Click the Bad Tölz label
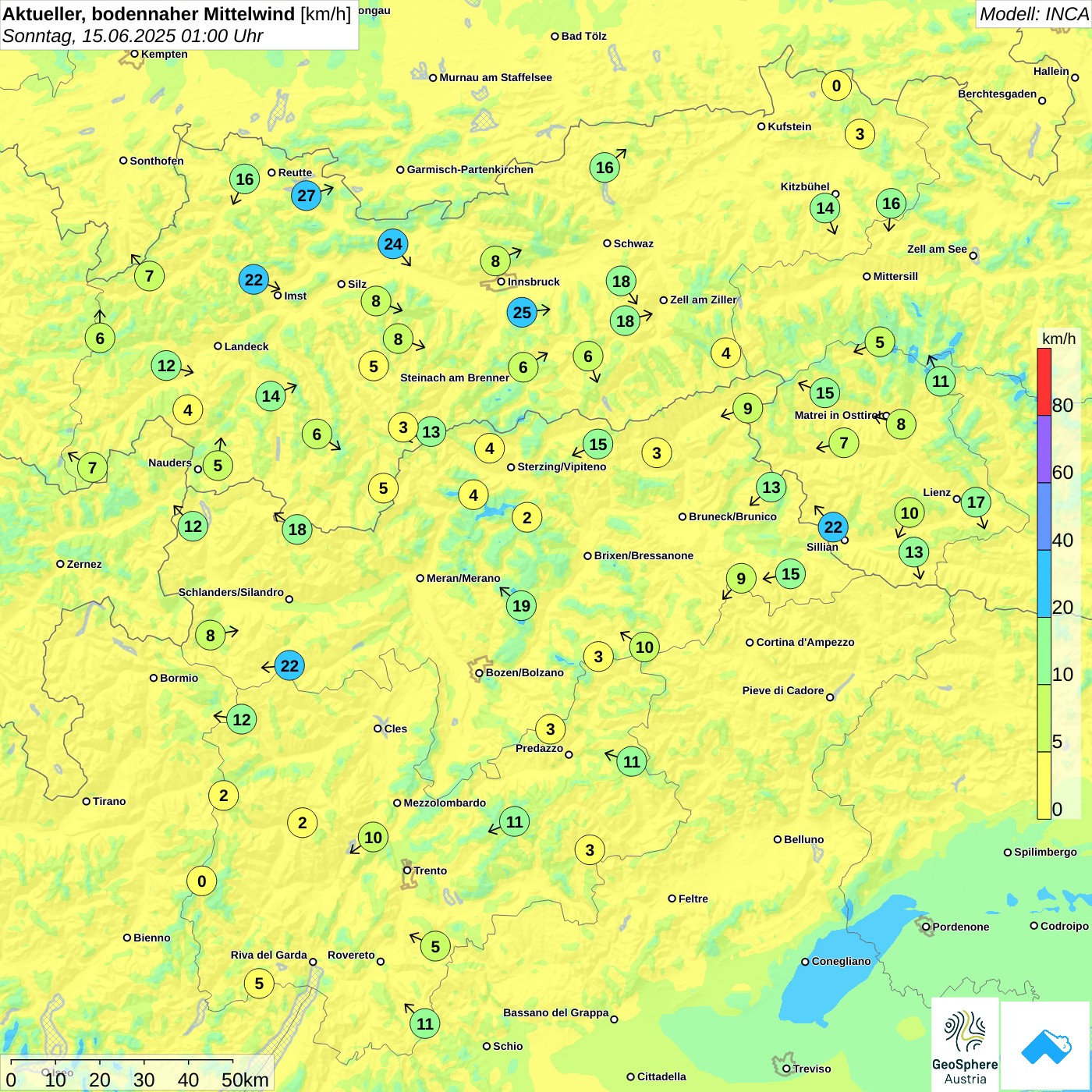1092x1092 pixels. coord(583,36)
